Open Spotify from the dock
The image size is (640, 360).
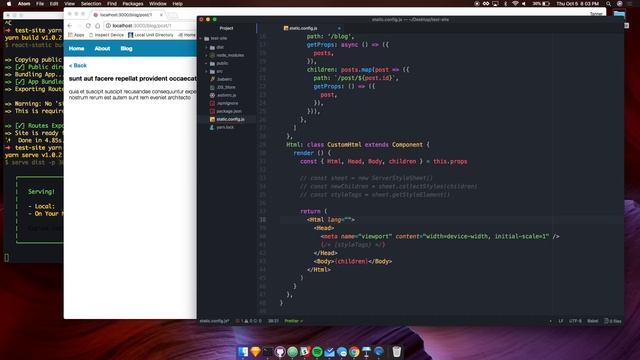coord(317,351)
